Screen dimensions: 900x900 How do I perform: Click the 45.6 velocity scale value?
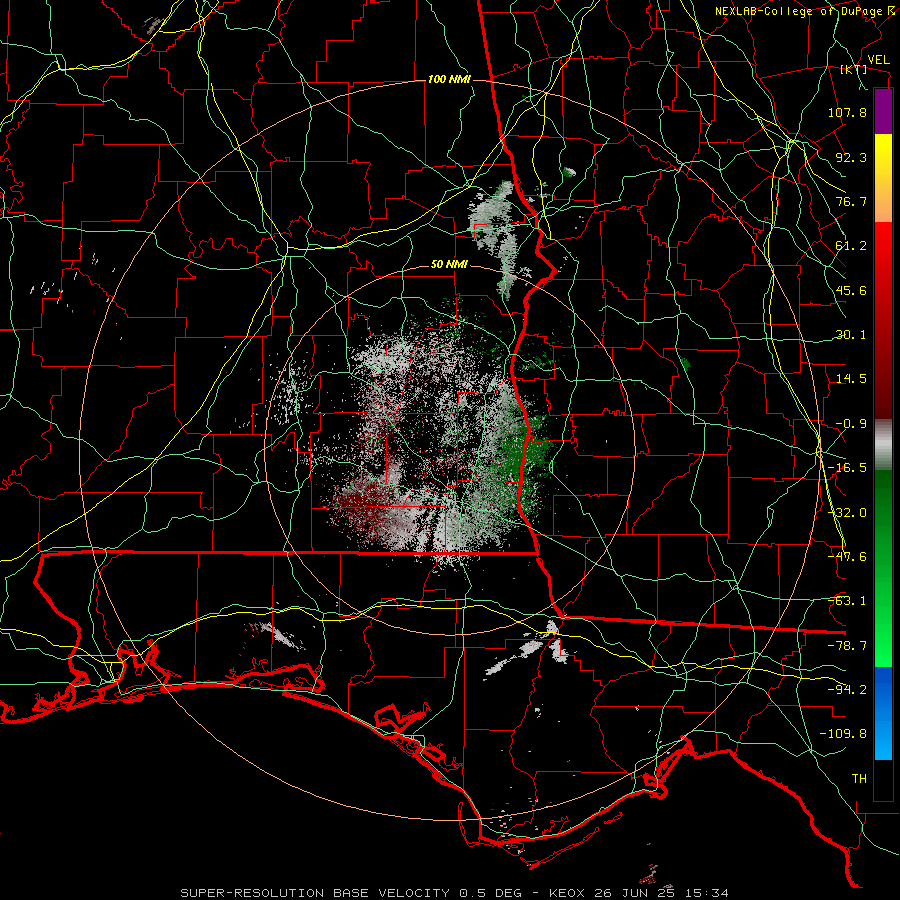pos(851,290)
